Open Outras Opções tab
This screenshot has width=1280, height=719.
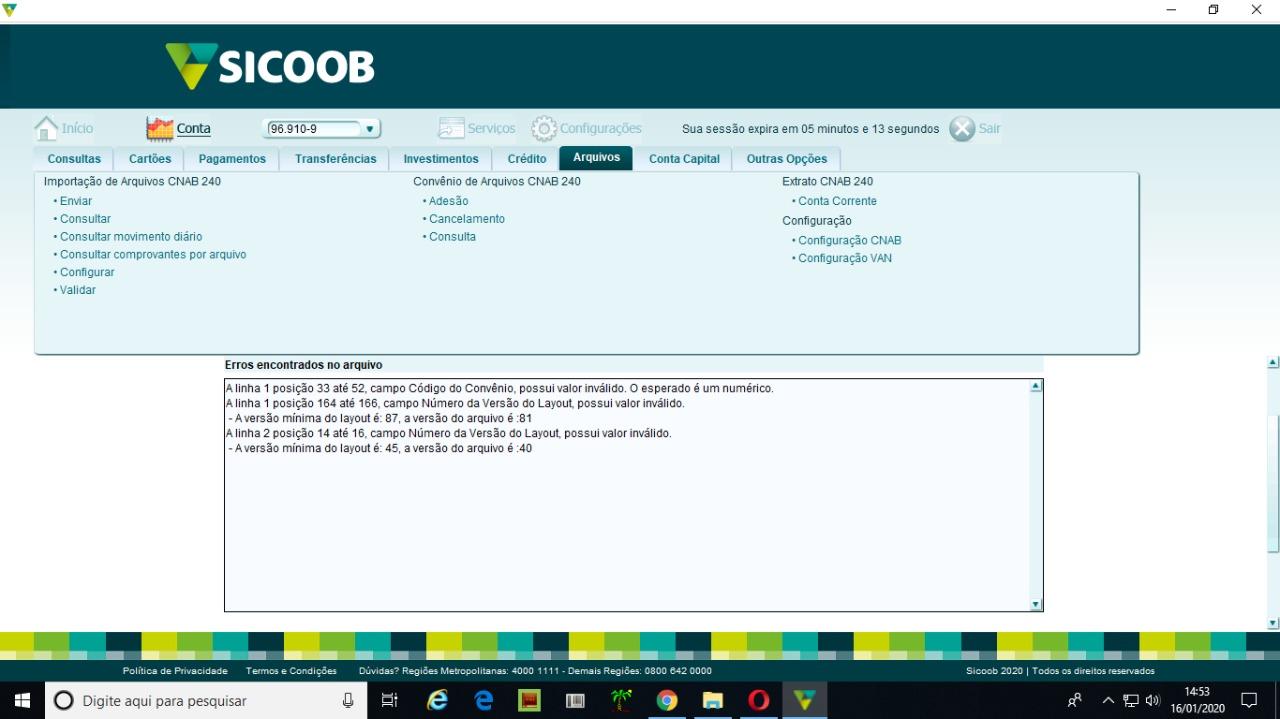point(787,159)
